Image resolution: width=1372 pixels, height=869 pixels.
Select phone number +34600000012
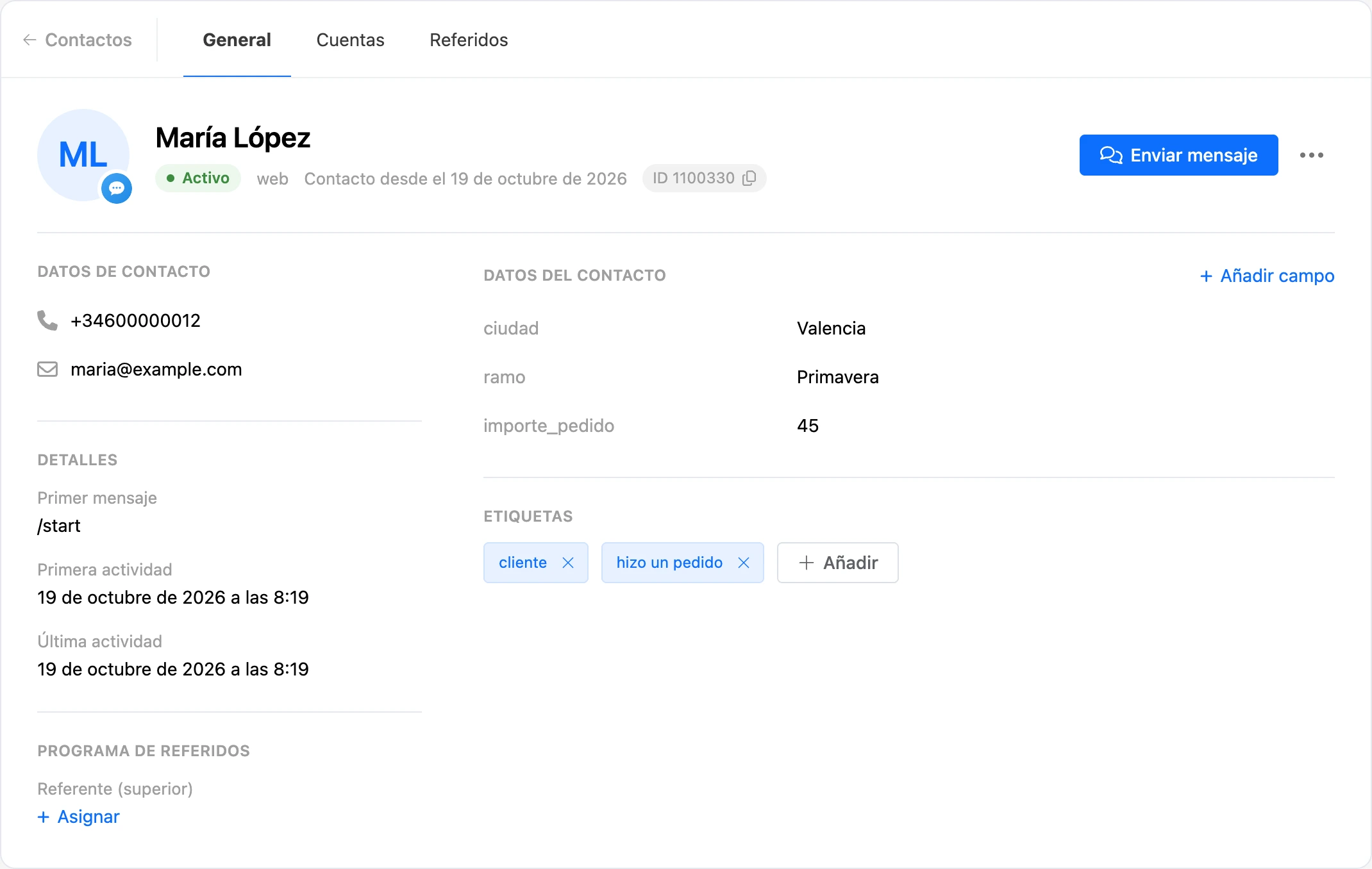[135, 320]
